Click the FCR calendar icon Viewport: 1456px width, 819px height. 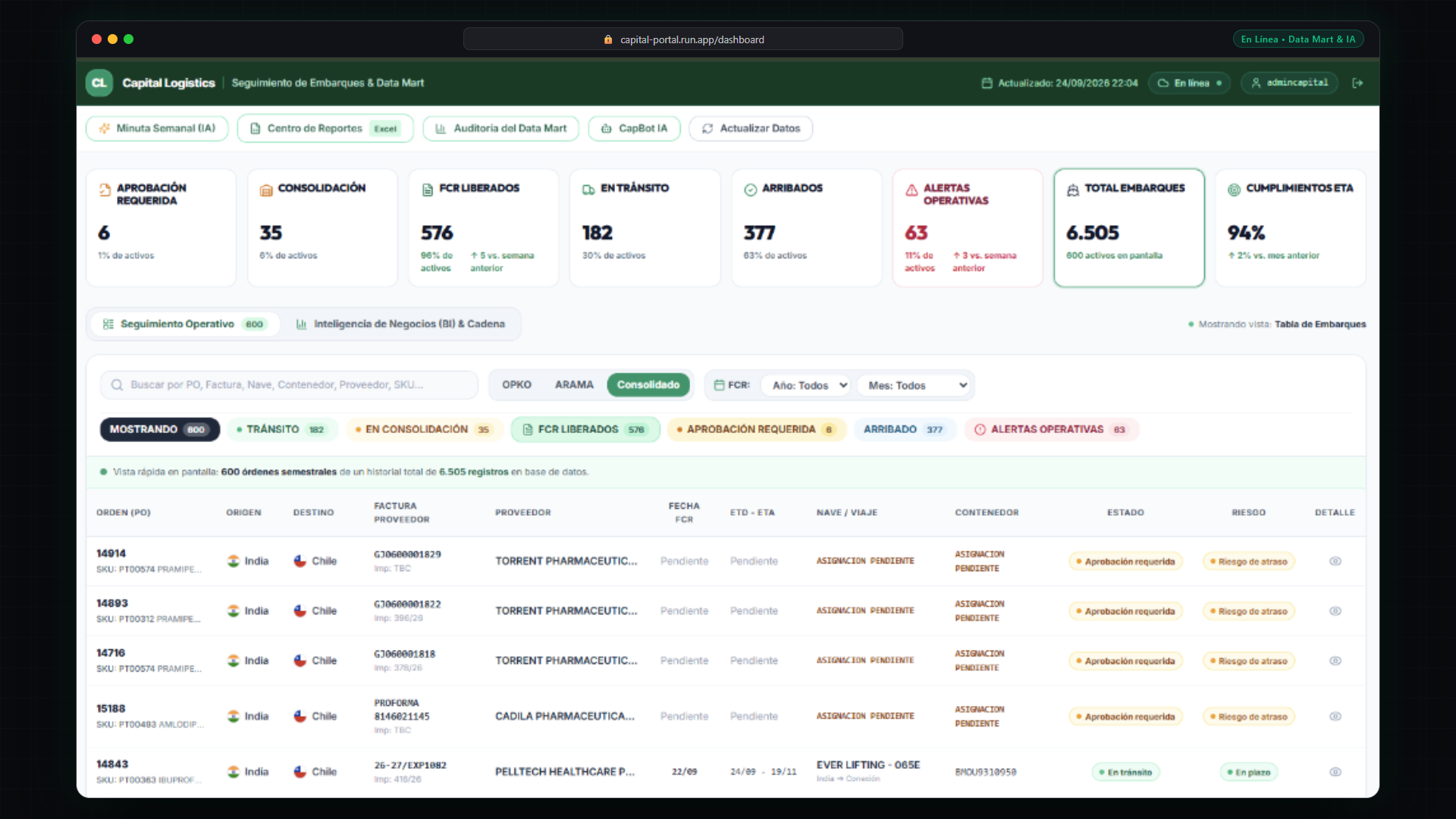(719, 385)
